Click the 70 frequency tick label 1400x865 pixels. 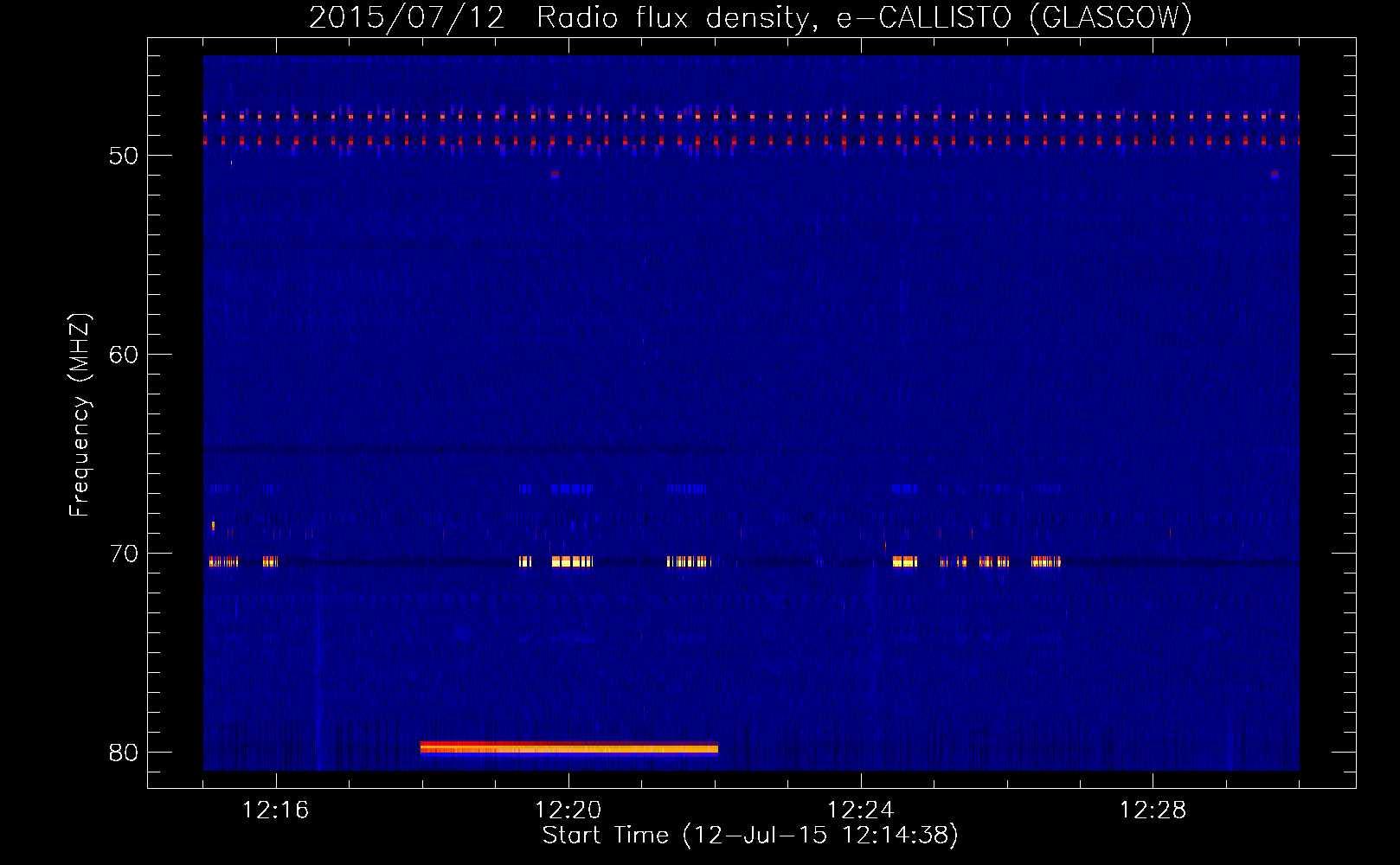coord(124,554)
